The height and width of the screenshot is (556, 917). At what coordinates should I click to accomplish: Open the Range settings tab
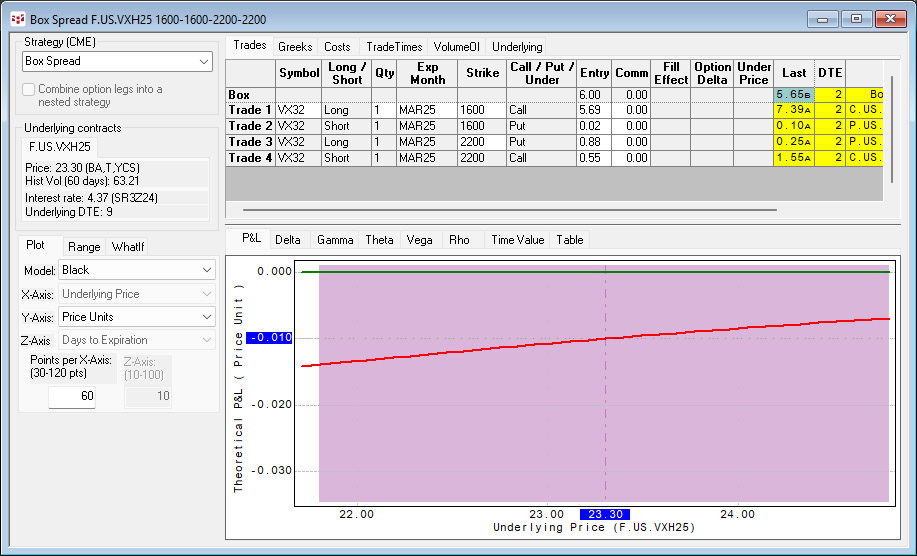(x=84, y=247)
